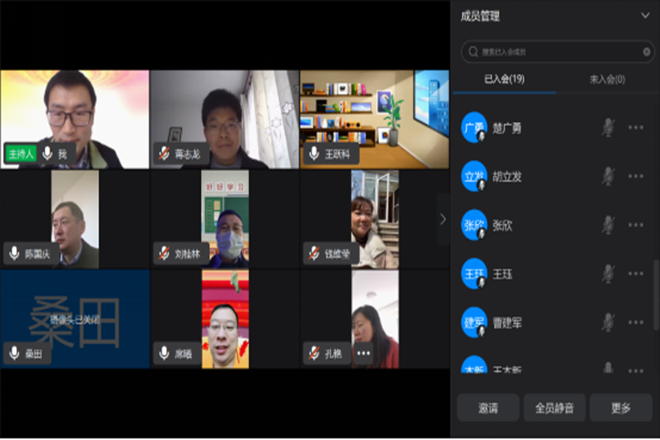Toggle the microphone for 王珏 in member list
The image size is (660, 440).
(607, 273)
